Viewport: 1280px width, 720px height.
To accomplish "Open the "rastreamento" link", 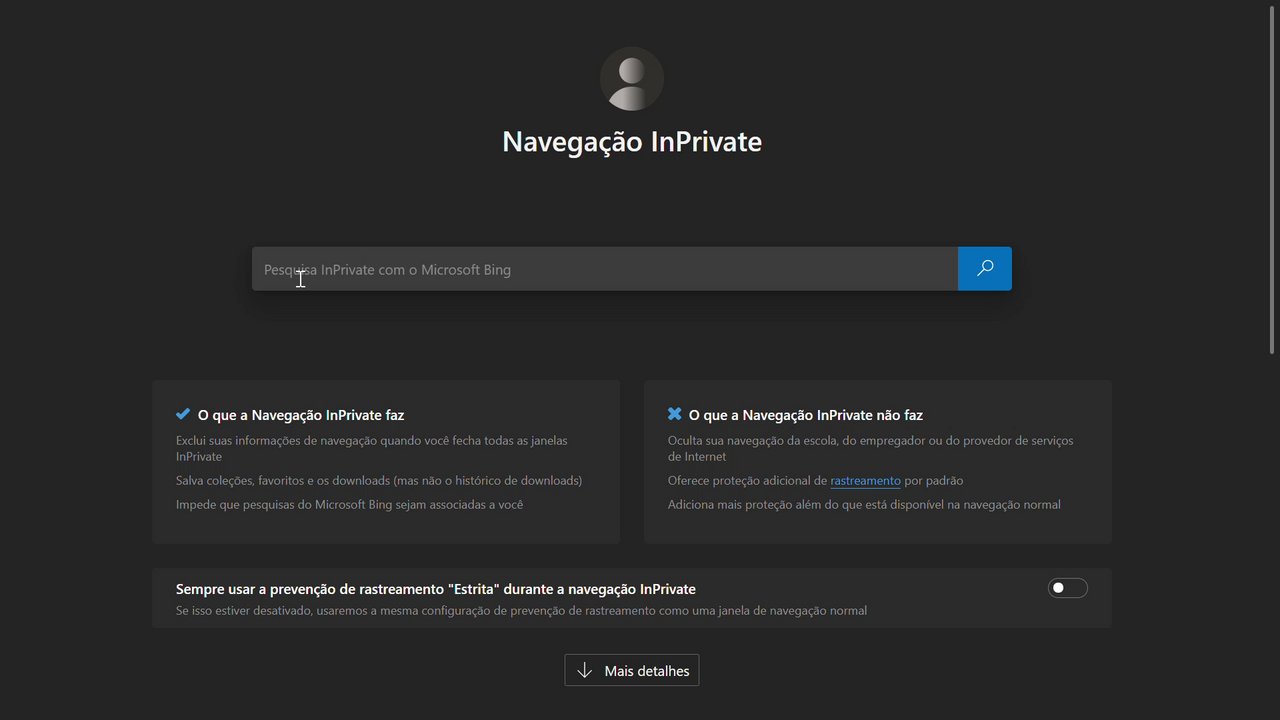I will (x=865, y=480).
